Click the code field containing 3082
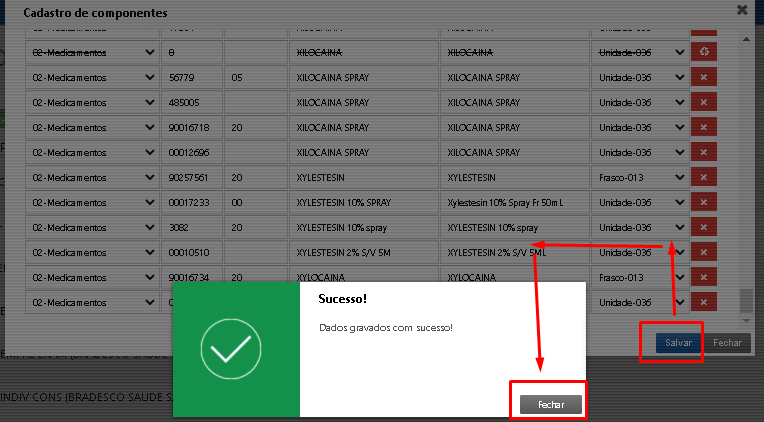 (192, 228)
